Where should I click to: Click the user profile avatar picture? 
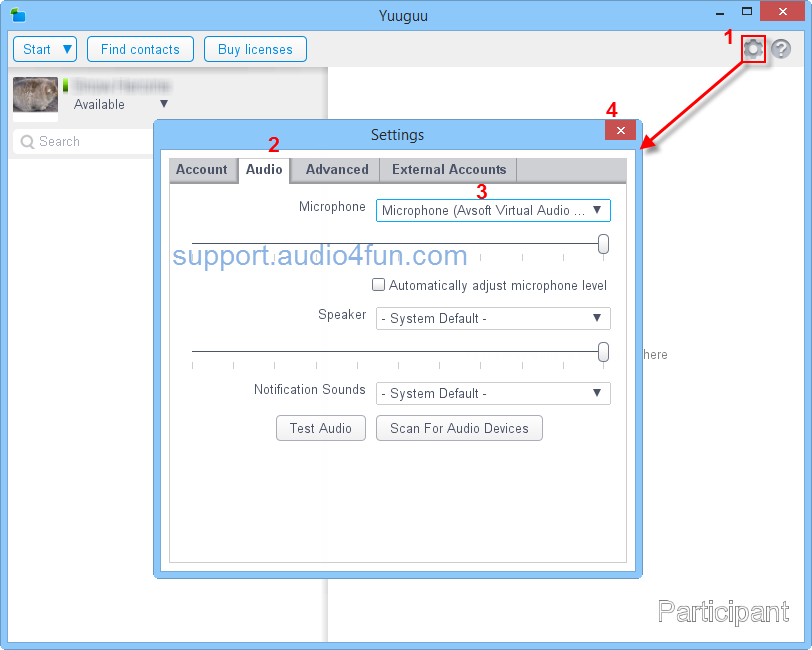35,95
